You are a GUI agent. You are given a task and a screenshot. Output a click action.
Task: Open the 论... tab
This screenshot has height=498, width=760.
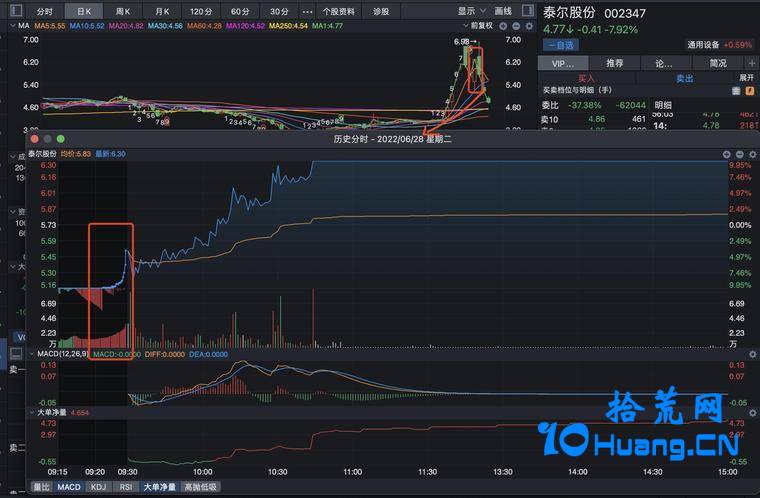pyautogui.click(x=664, y=63)
